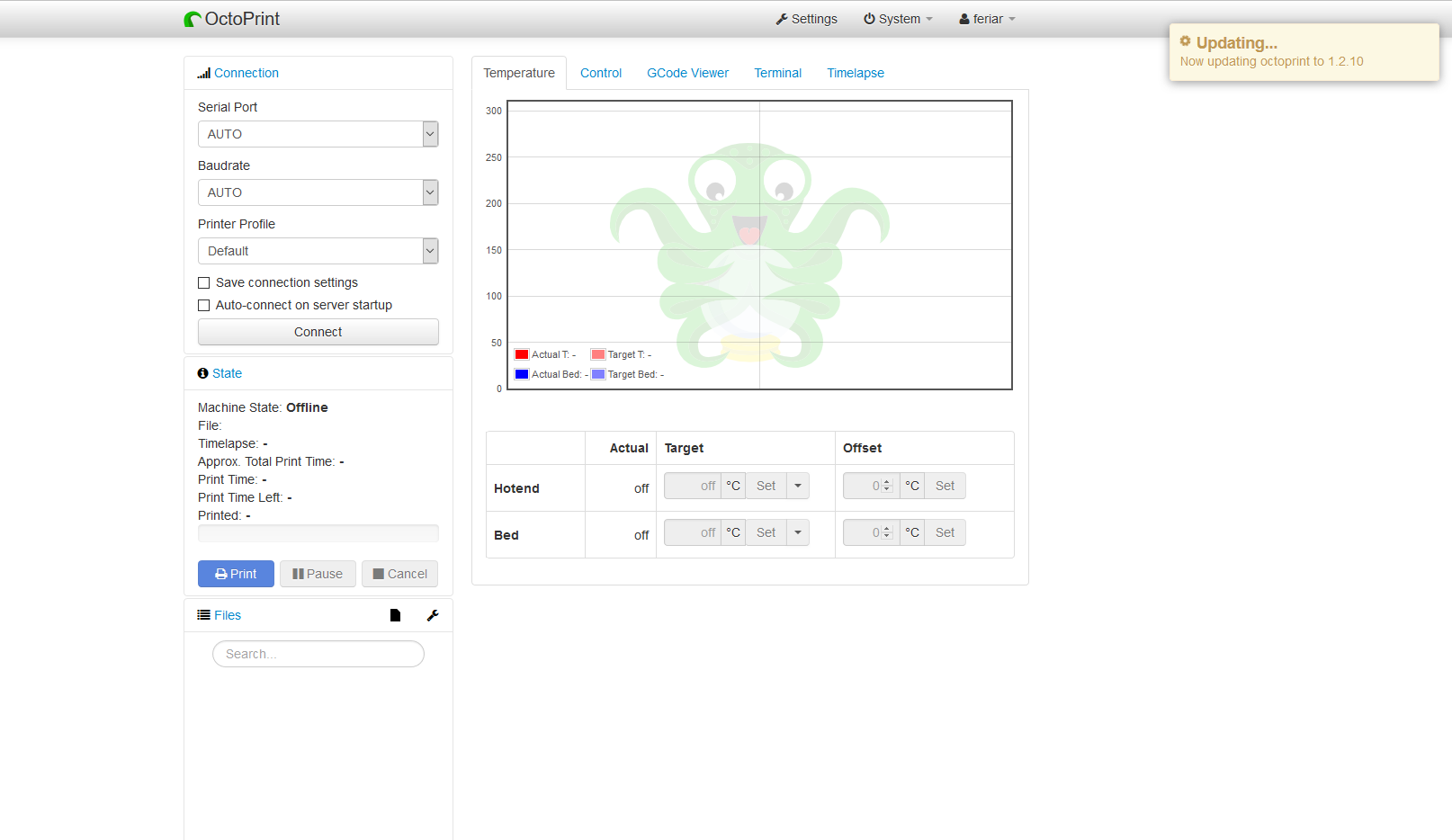Open the Serial Port dropdown
This screenshot has height=840, width=1452.
point(318,134)
